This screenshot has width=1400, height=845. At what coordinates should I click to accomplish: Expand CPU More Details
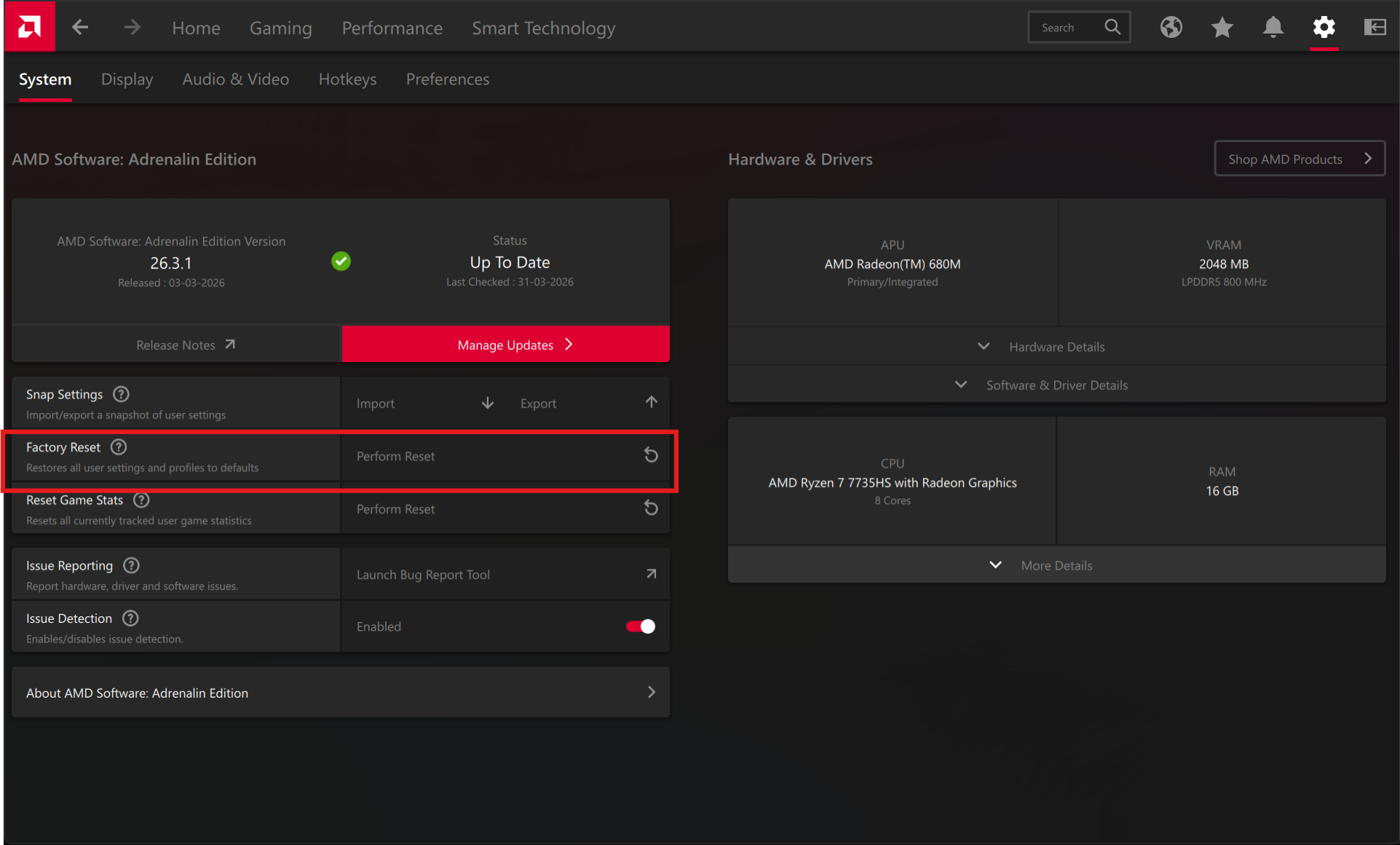coord(1057,565)
